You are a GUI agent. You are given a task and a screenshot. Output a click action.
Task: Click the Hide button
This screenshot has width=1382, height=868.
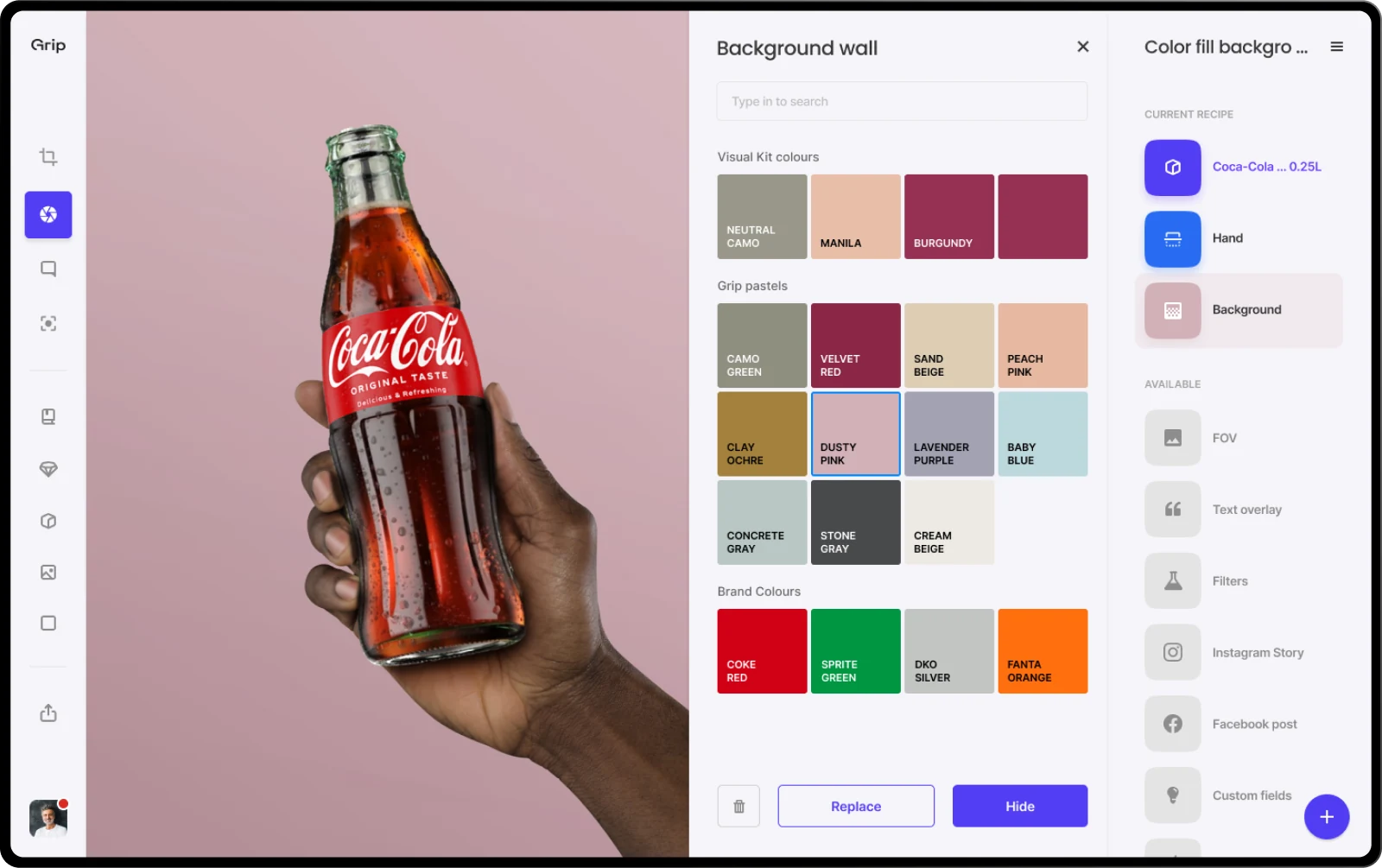[1020, 806]
